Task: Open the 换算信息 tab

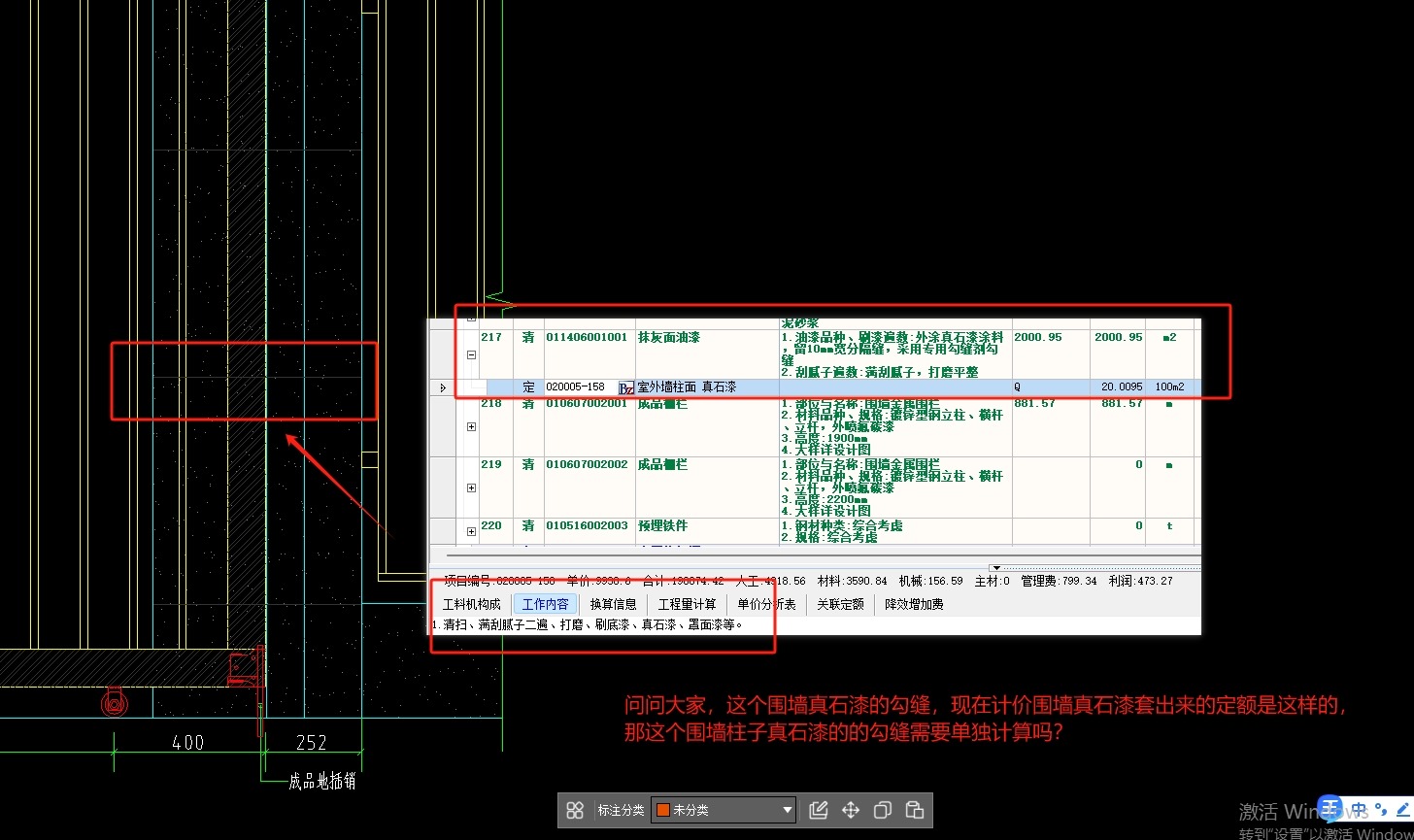Action: [x=614, y=604]
